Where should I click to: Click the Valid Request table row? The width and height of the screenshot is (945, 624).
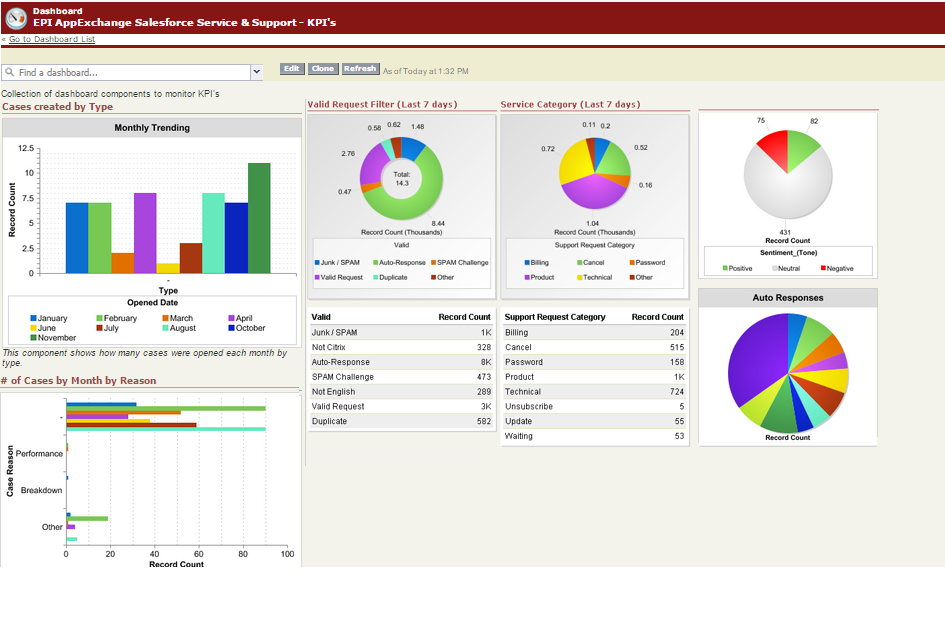click(401, 406)
